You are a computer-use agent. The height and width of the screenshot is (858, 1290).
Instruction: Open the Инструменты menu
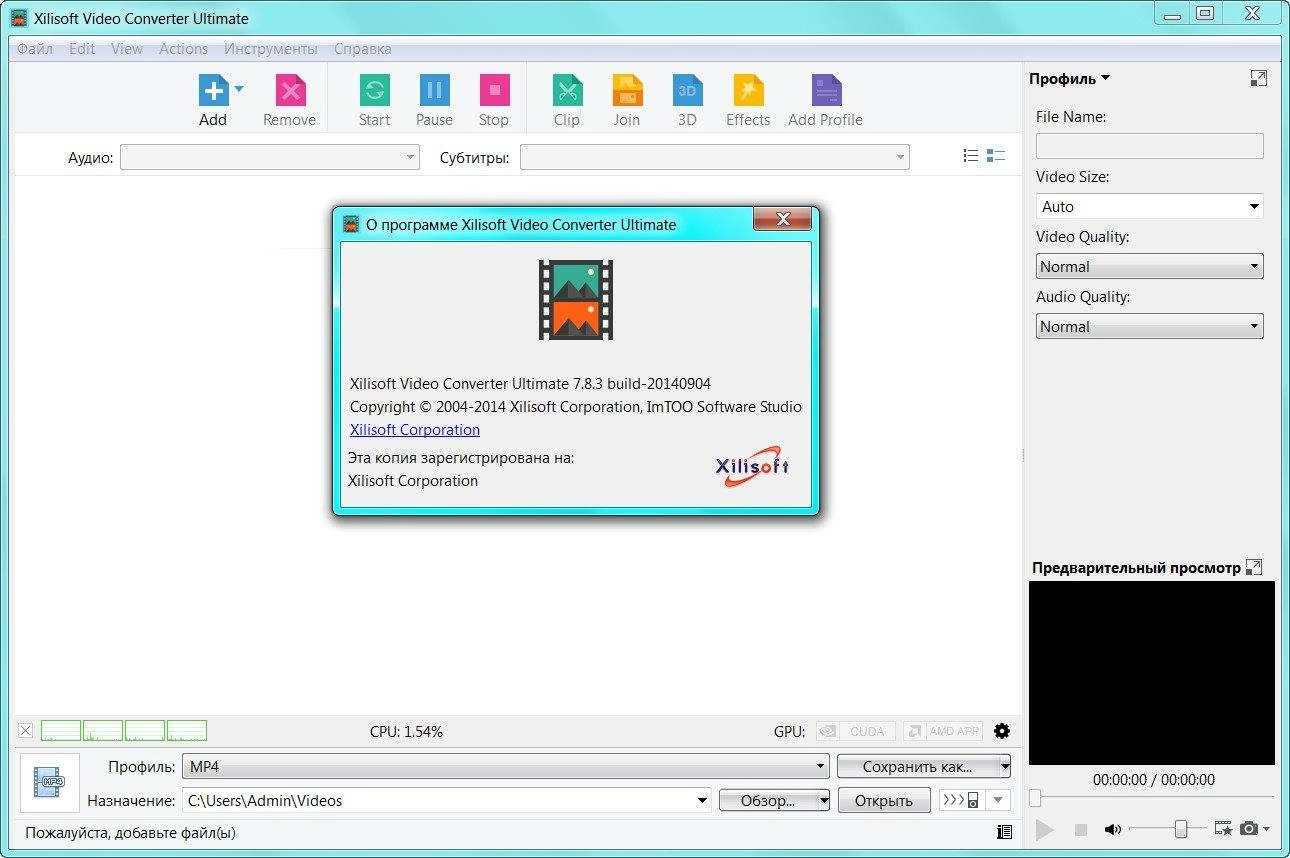271,48
